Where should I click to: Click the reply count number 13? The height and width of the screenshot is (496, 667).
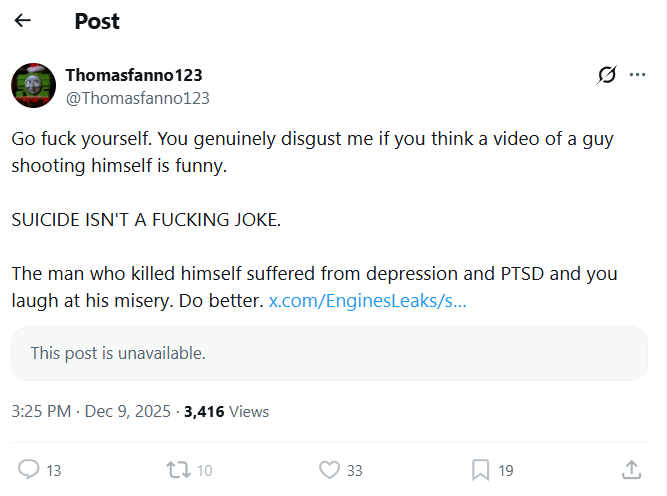pyautogui.click(x=54, y=470)
